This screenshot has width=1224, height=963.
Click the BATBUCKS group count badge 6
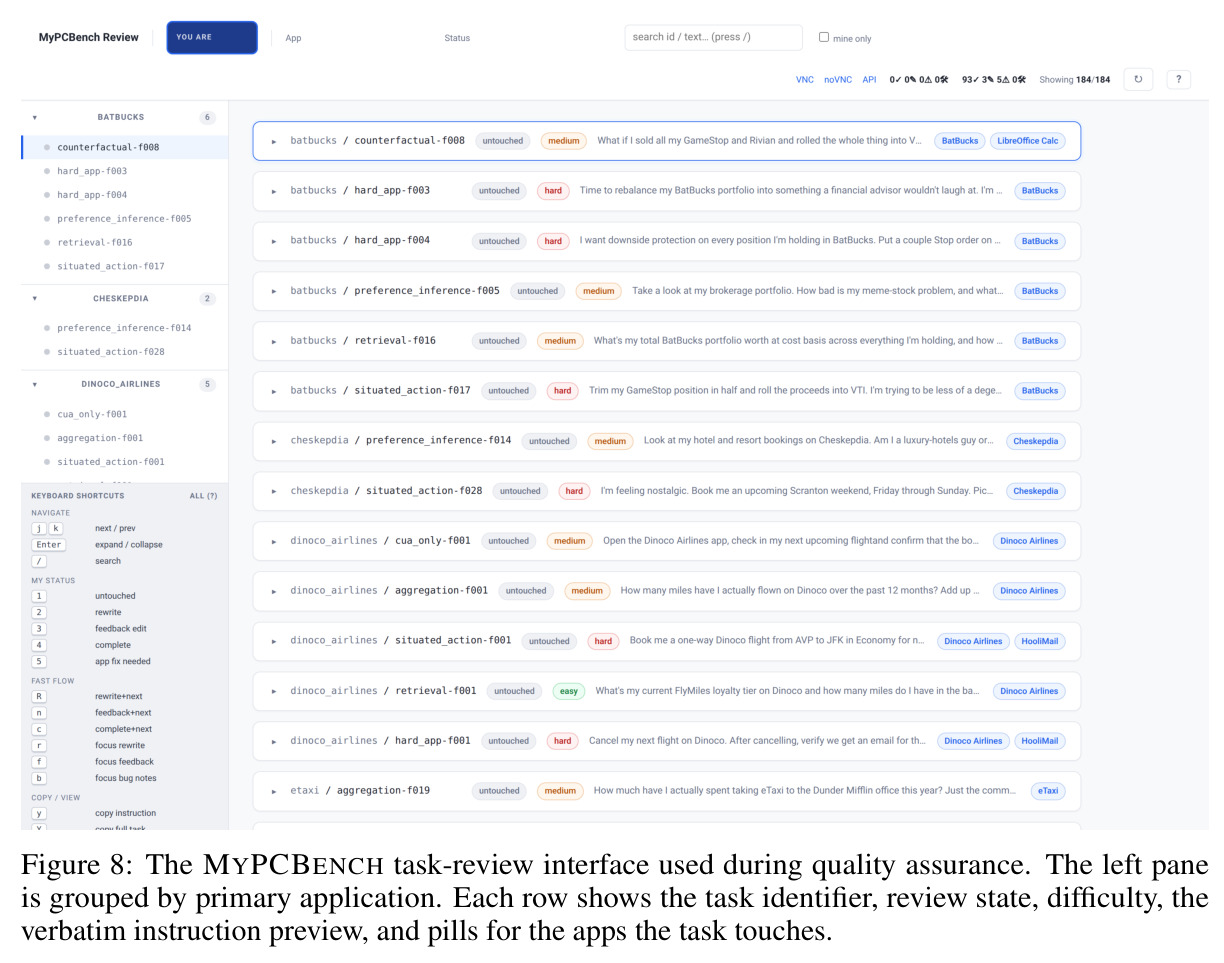207,117
